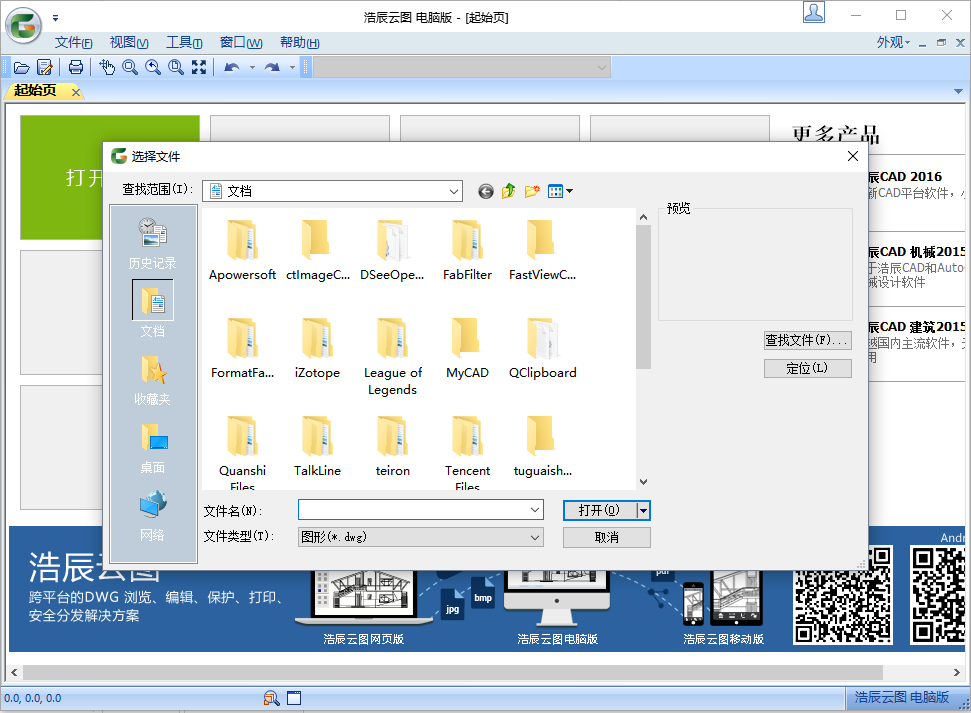Click the go back icon in dialog

tap(486, 191)
